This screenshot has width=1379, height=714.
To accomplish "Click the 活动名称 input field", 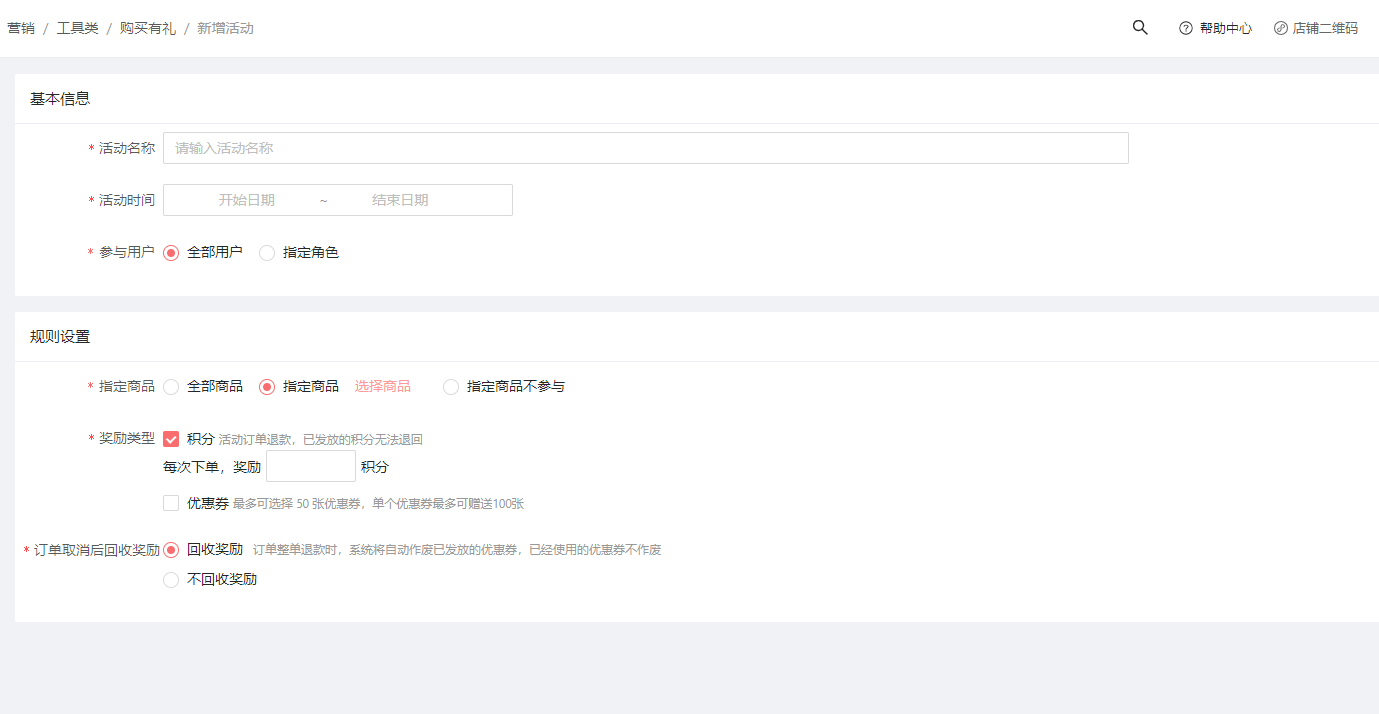I will [645, 148].
